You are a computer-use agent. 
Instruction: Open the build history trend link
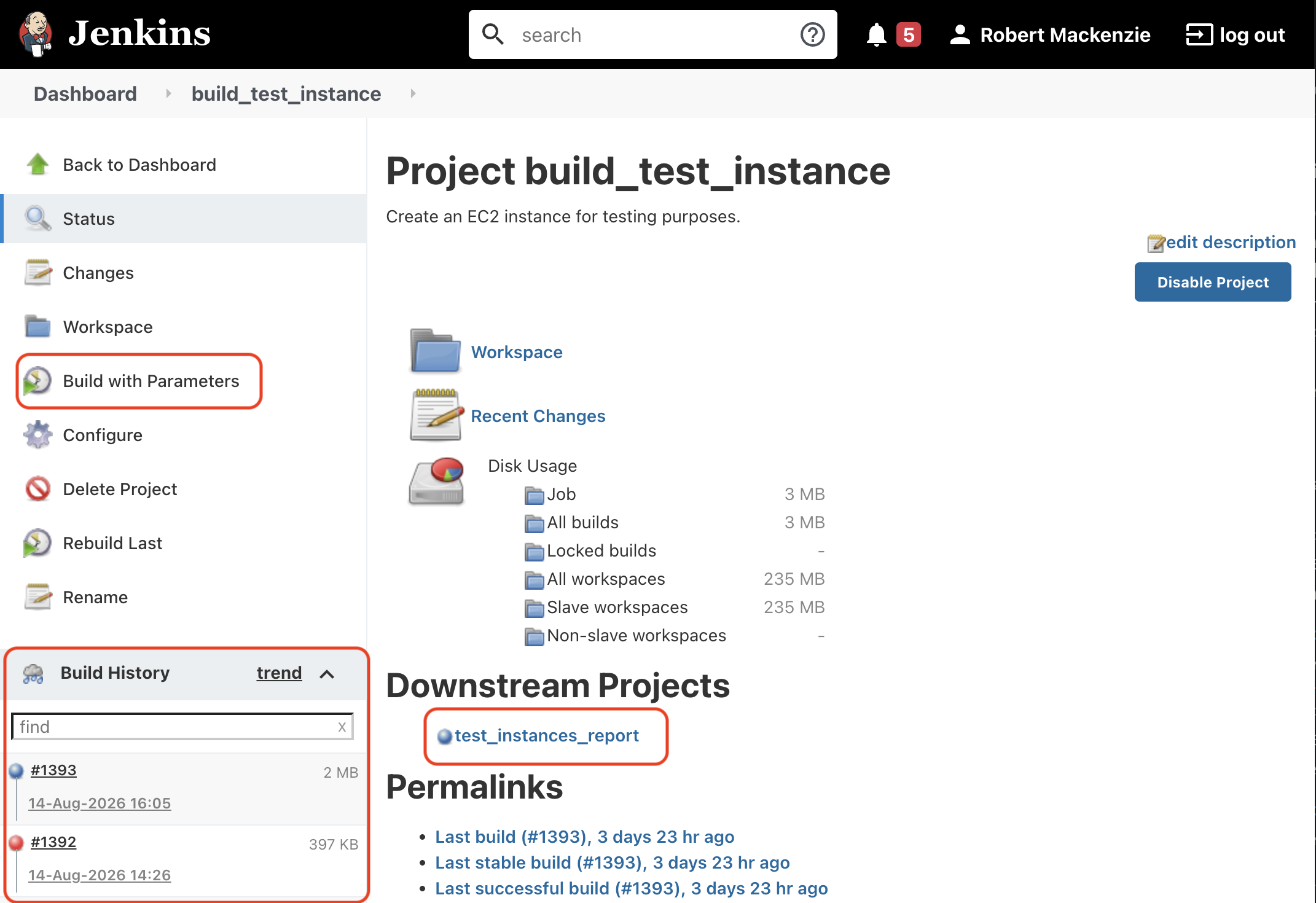279,673
